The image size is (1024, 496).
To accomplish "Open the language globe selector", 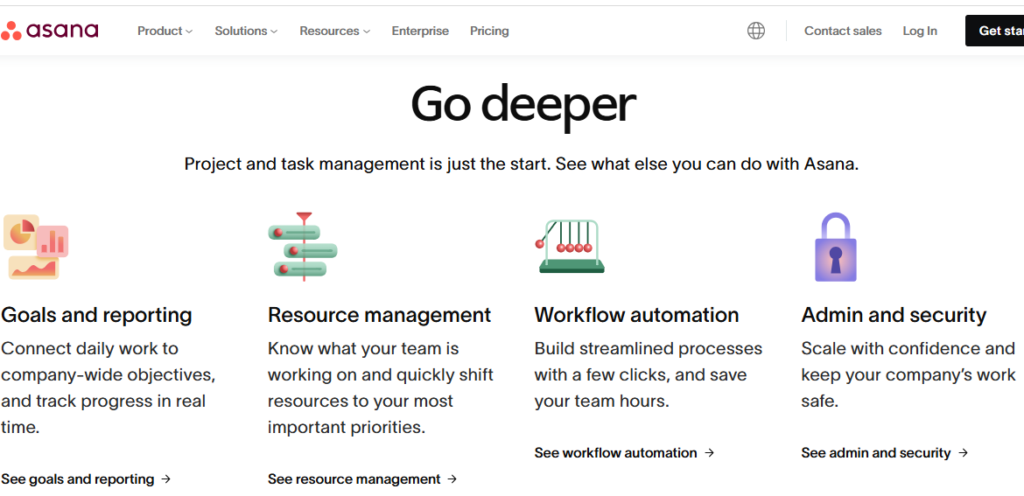I will click(756, 31).
